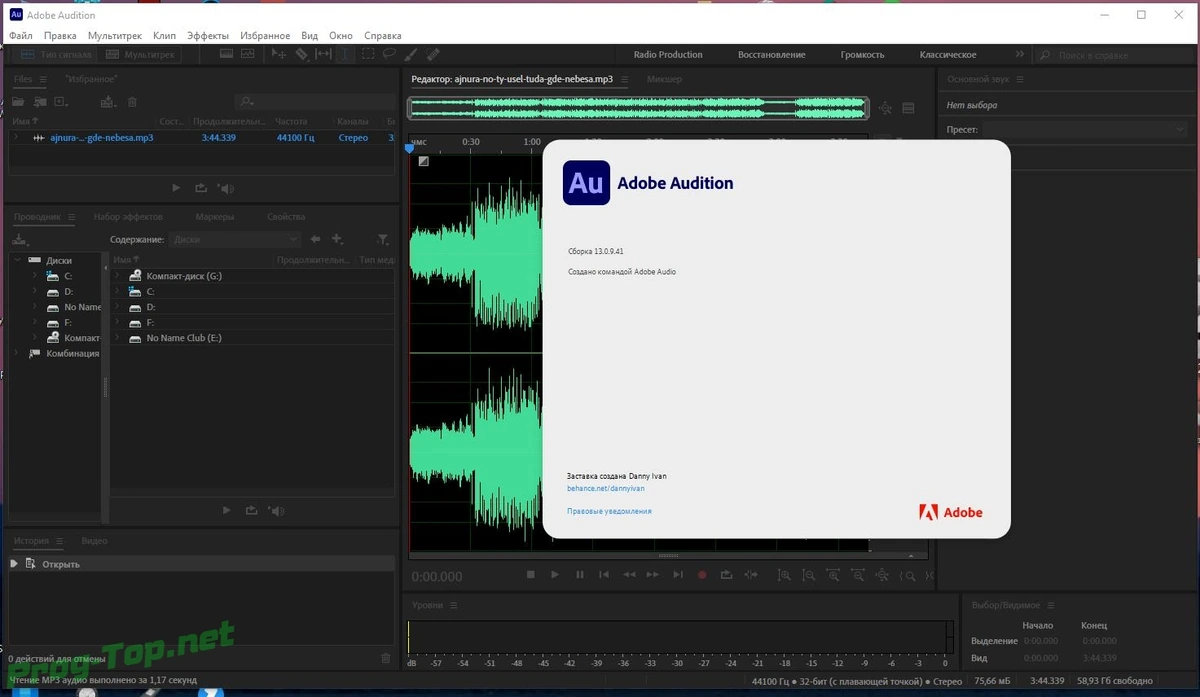Click Zoom Out Amplitude icon
Viewport: 1200px width, 697px height.
click(x=809, y=574)
